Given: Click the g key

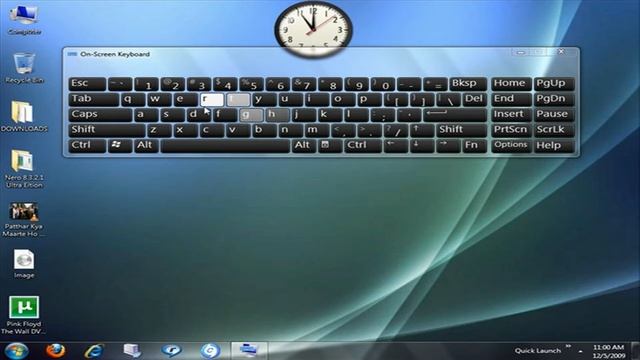Looking at the screenshot, I should [x=251, y=115].
